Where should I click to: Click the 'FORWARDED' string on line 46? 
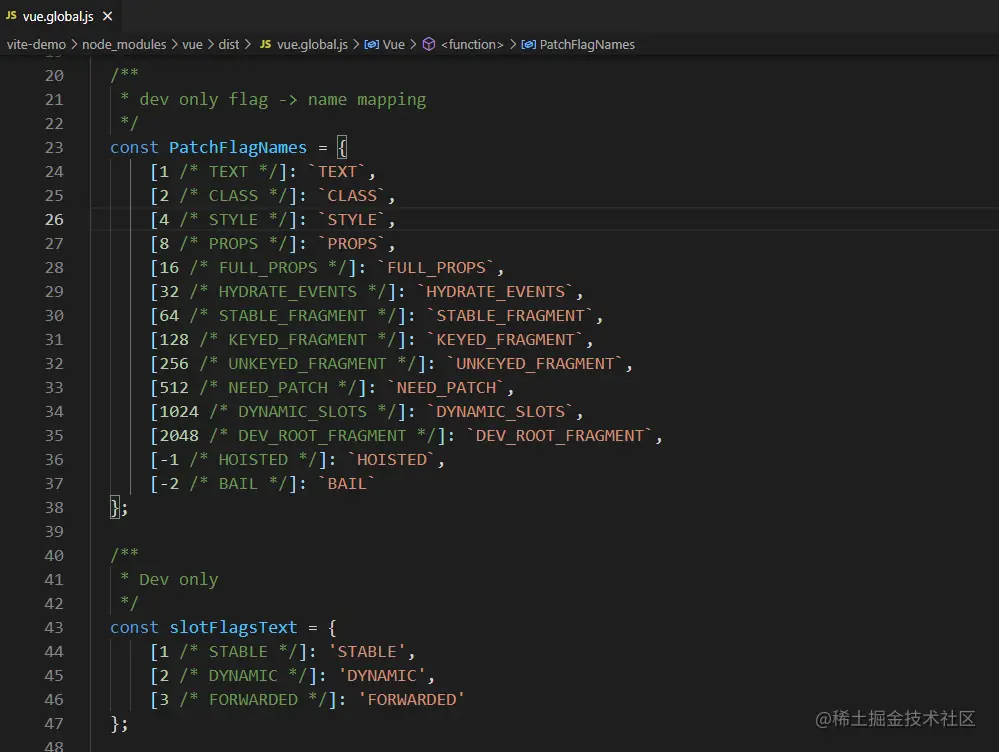click(x=411, y=700)
